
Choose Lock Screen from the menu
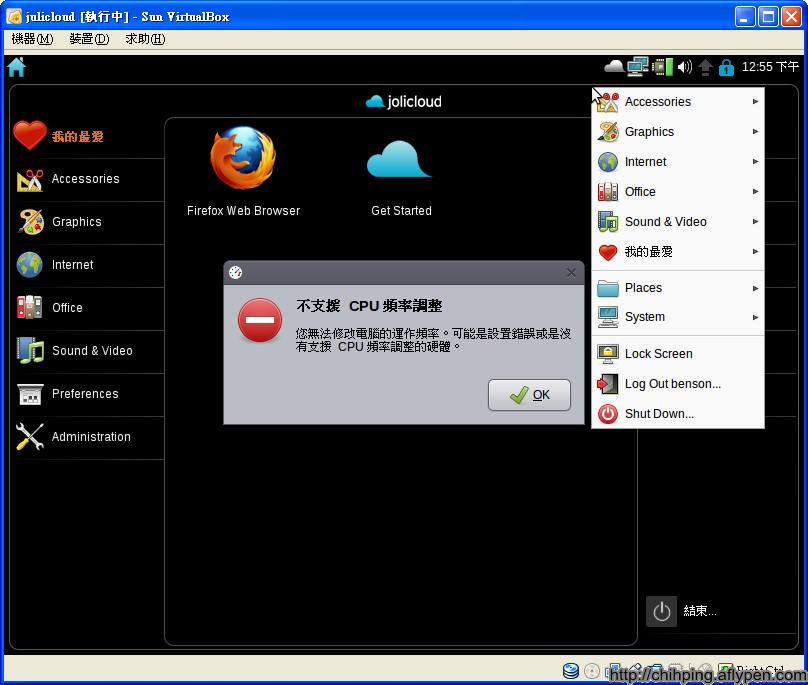(x=678, y=354)
